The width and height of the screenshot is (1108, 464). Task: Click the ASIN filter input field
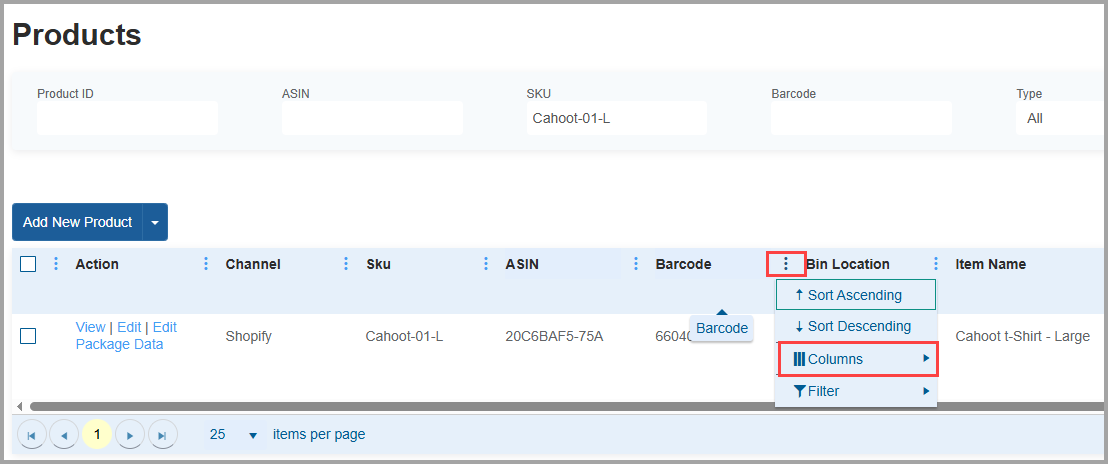click(x=372, y=118)
